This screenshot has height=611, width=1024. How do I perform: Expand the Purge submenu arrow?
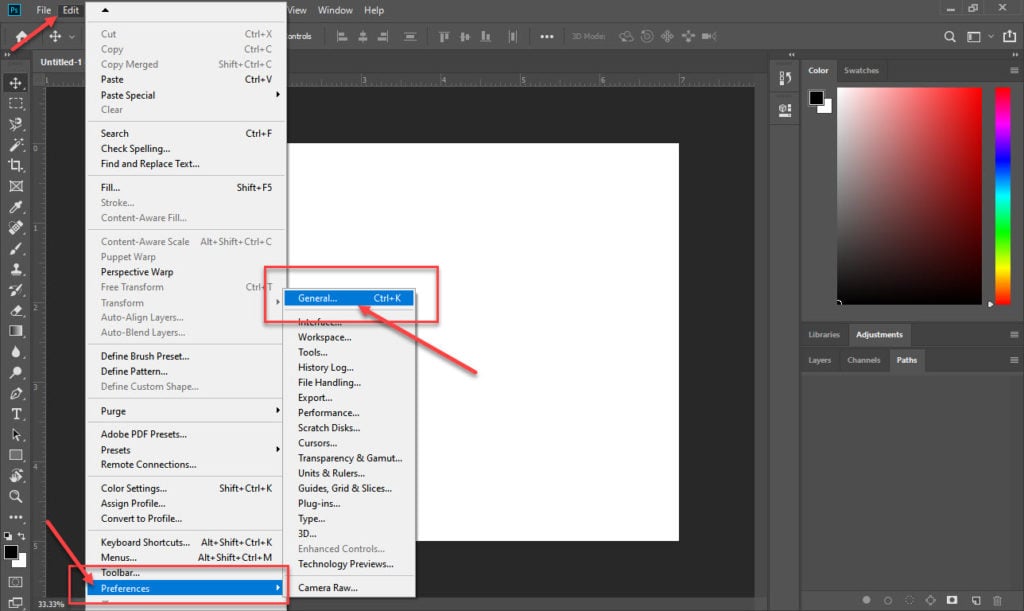tap(278, 411)
